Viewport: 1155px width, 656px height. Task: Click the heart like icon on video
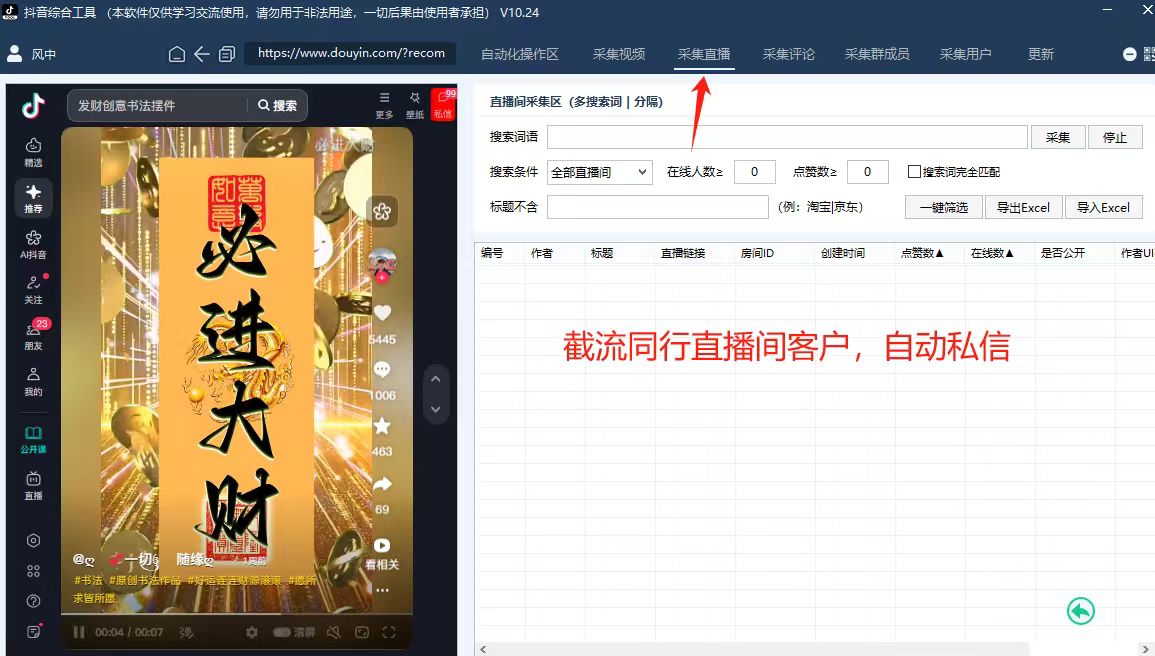tap(382, 313)
